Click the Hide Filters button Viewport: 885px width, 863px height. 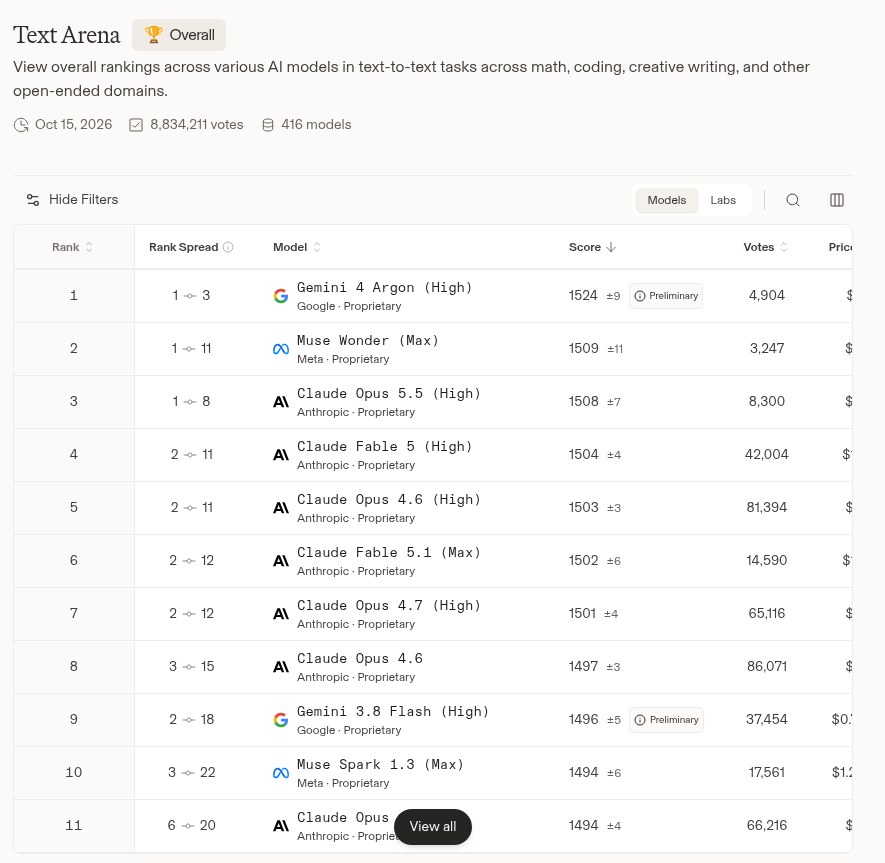[x=72, y=200]
